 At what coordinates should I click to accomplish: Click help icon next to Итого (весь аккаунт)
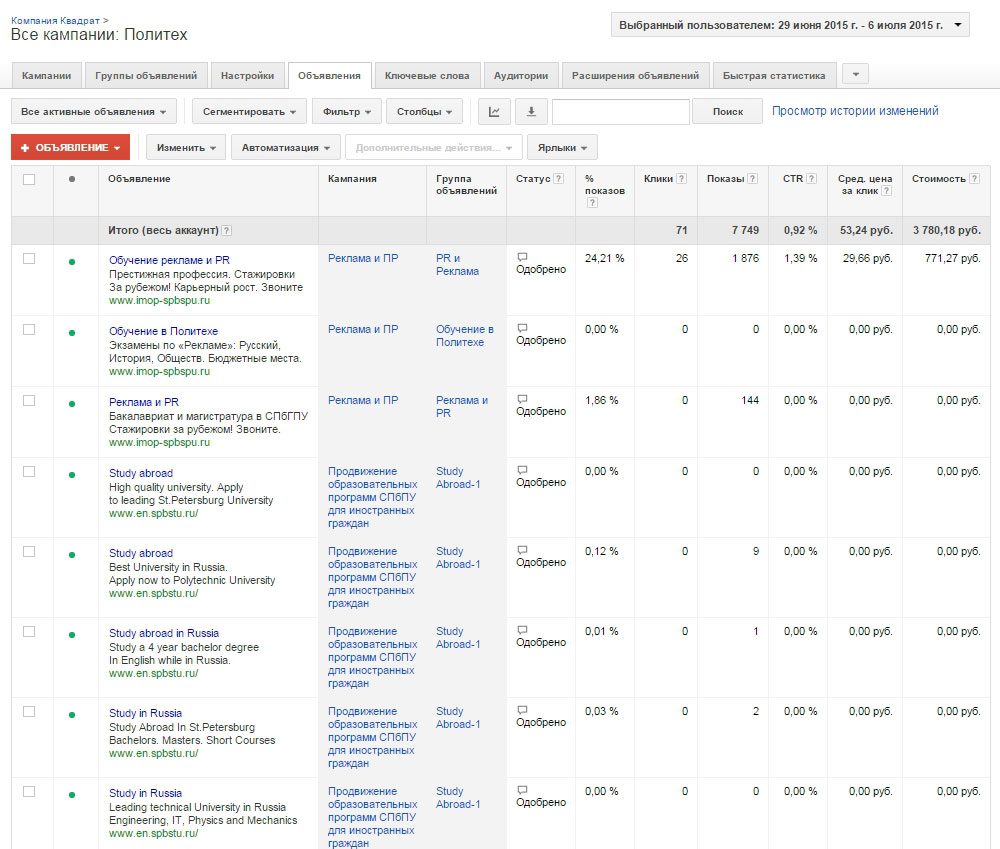pos(226,231)
